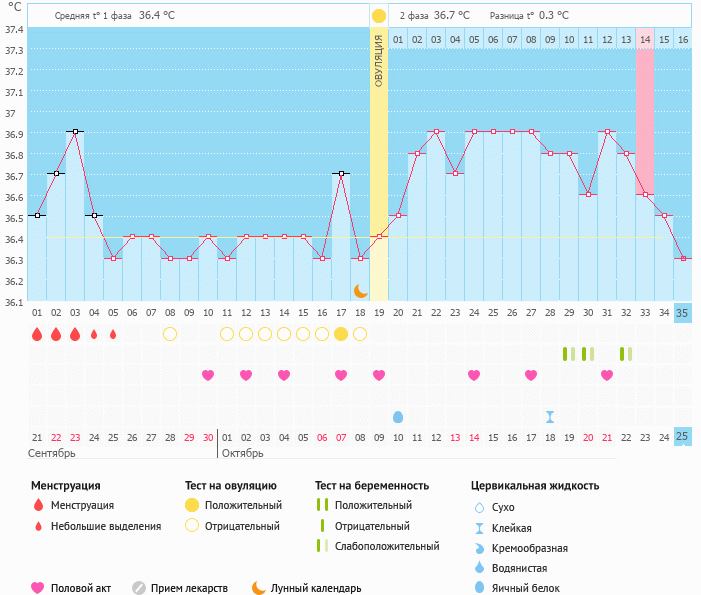Click the pregnancy test marker on day 29

click(x=569, y=354)
